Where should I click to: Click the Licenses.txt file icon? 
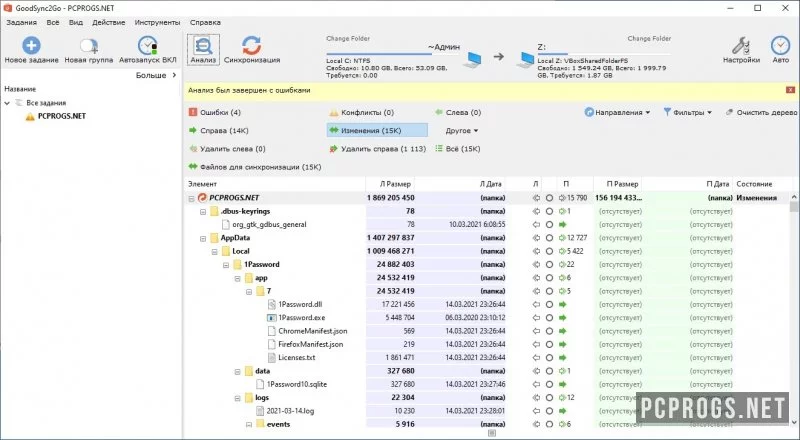271,358
